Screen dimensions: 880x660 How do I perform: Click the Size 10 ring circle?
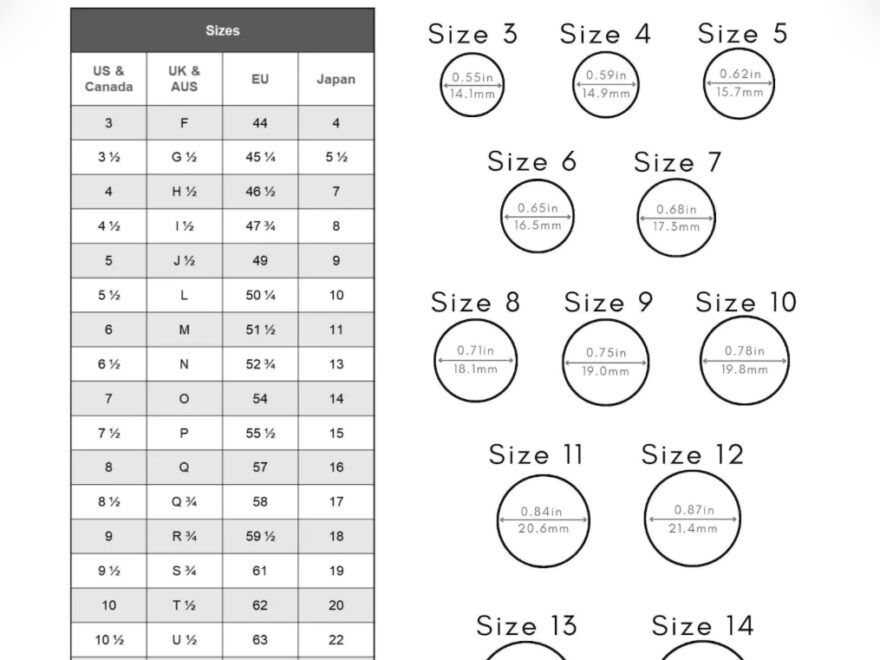pyautogui.click(x=744, y=360)
